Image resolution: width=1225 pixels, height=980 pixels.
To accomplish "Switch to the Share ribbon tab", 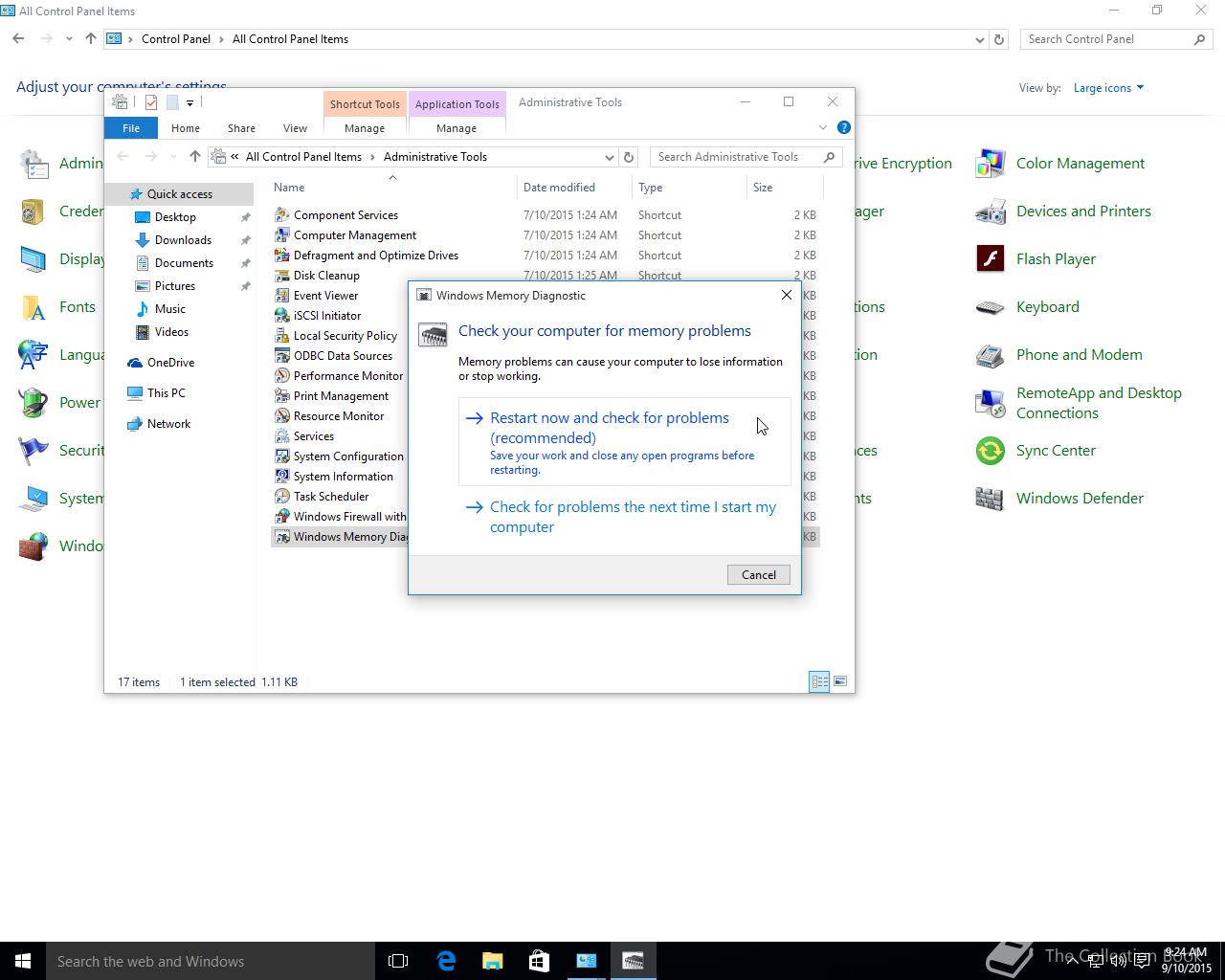I will click(x=241, y=128).
